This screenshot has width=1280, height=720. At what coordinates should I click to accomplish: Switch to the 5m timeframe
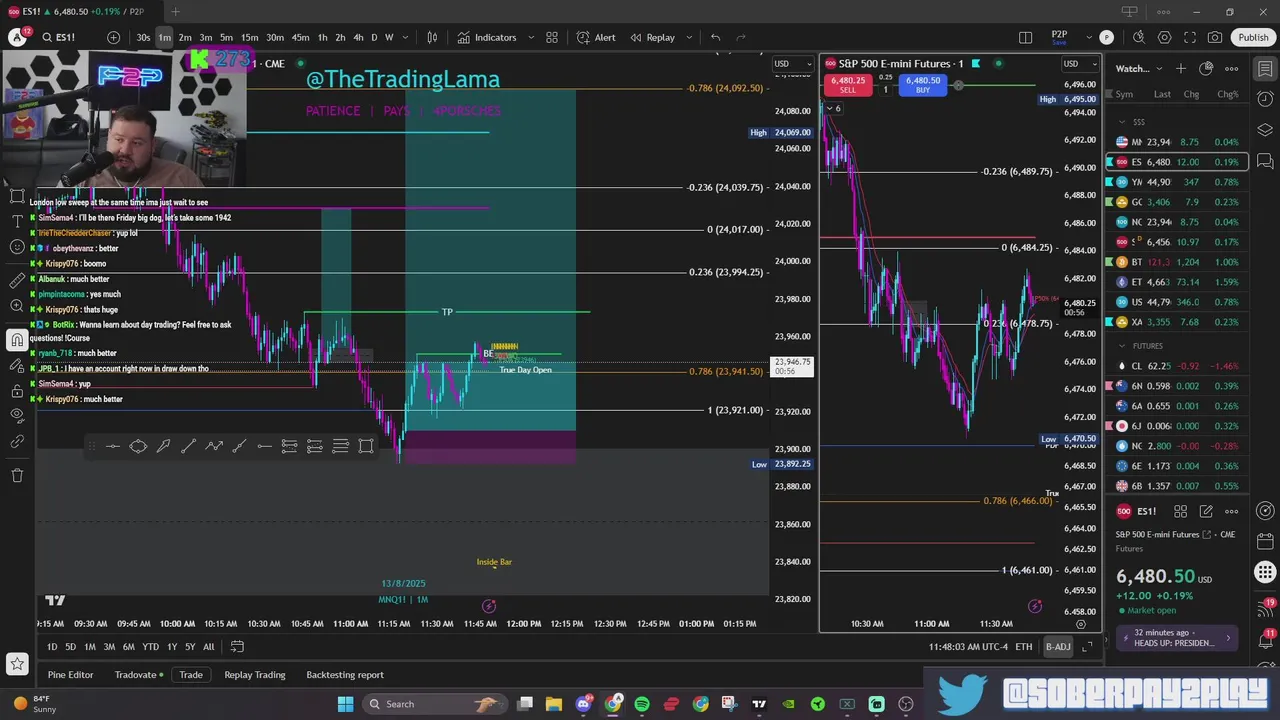(x=226, y=37)
